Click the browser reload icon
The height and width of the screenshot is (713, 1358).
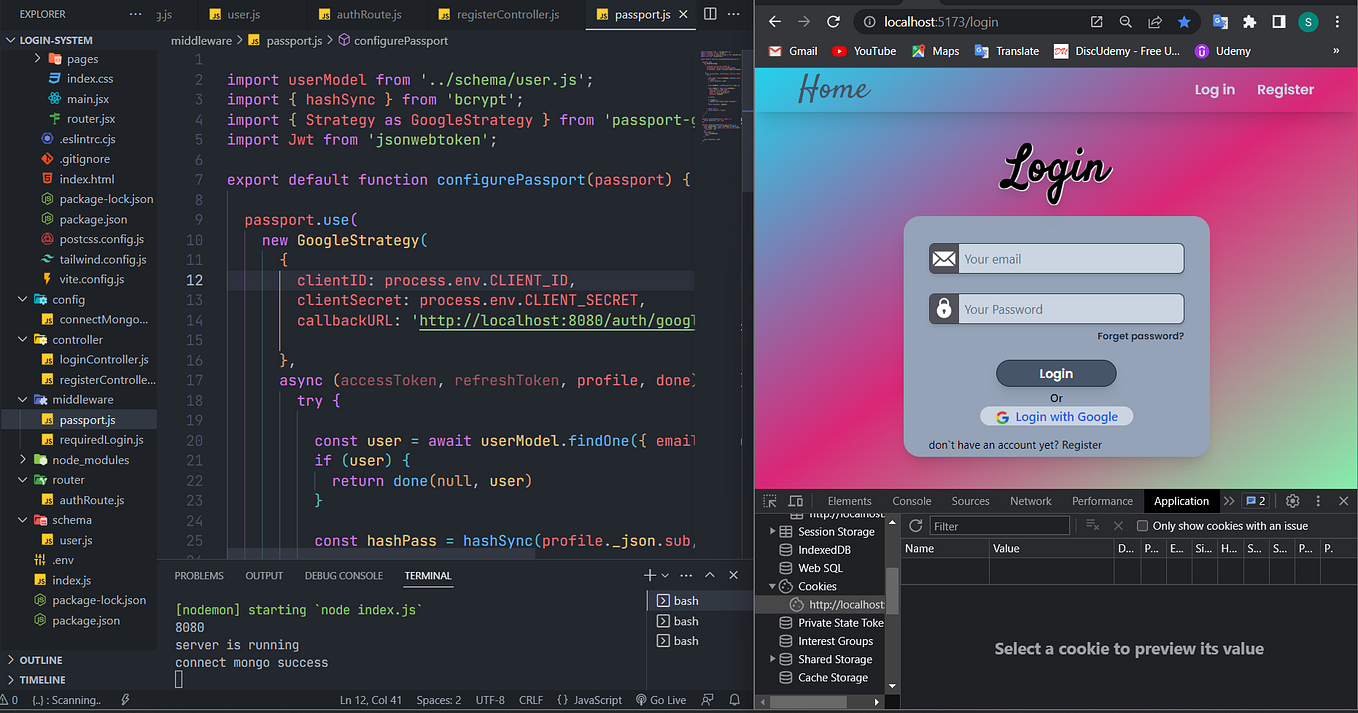[834, 21]
